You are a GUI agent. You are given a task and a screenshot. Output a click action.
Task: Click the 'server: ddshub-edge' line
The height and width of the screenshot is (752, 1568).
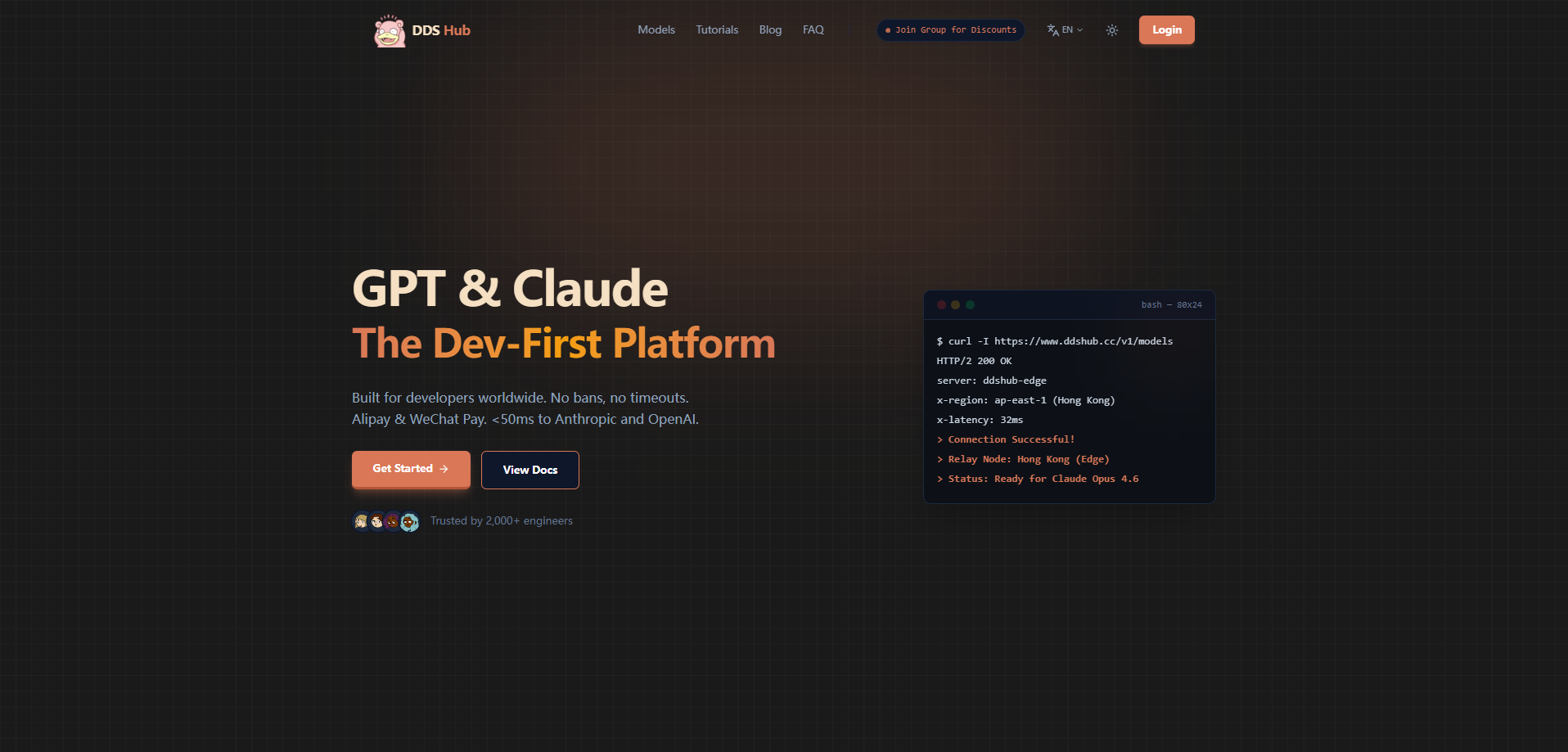click(x=991, y=381)
